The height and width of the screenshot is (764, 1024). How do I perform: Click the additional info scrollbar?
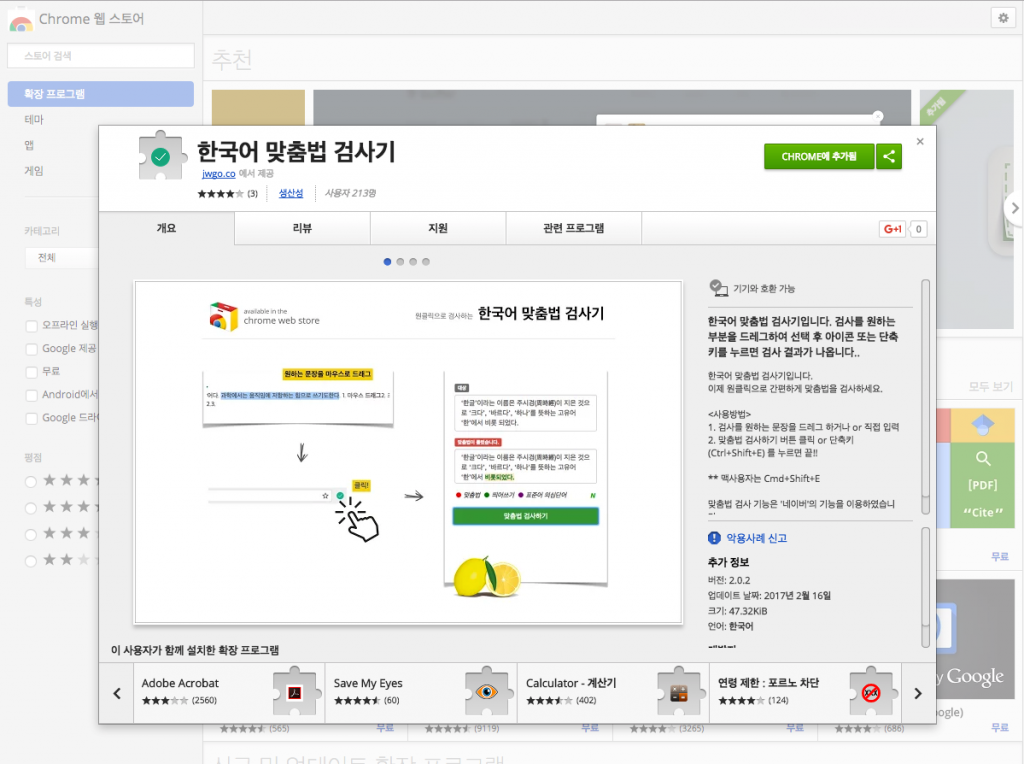(x=925, y=587)
